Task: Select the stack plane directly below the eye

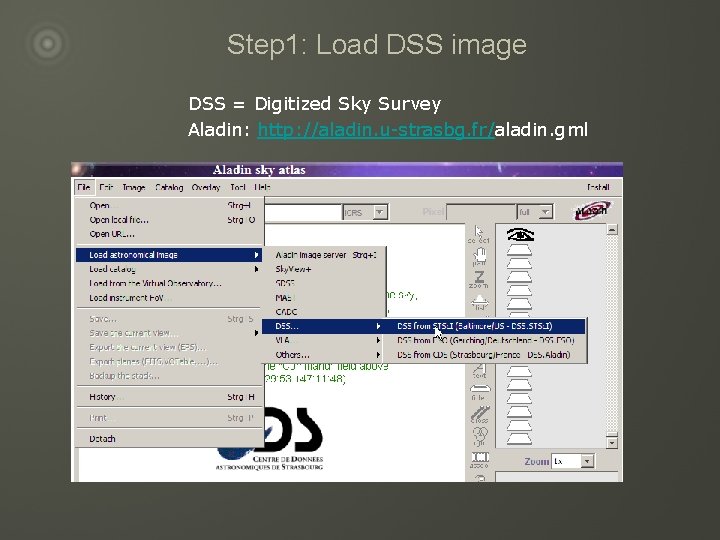Action: coord(519,250)
